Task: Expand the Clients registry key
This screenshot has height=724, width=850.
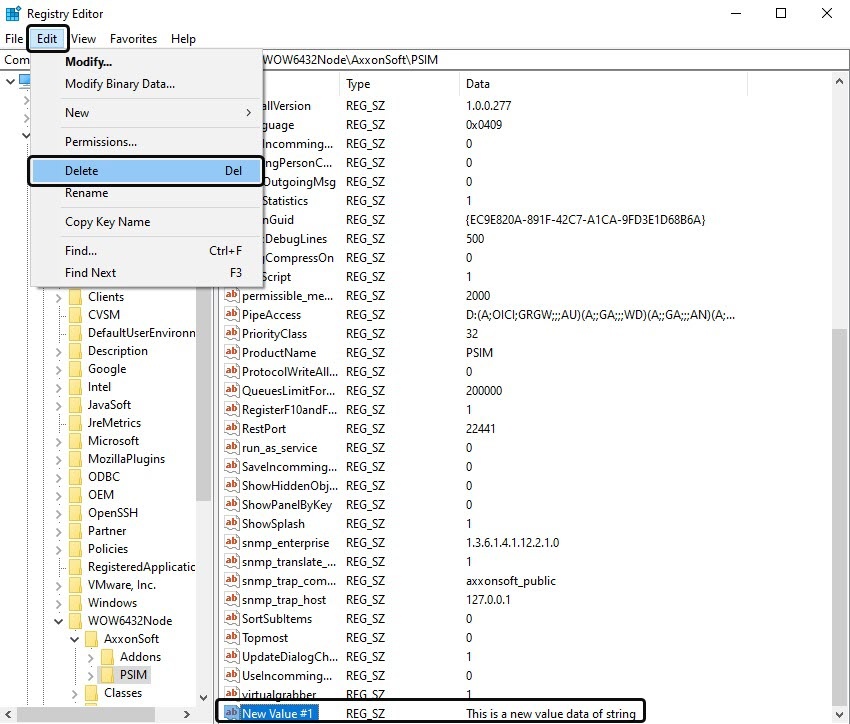Action: (x=59, y=297)
